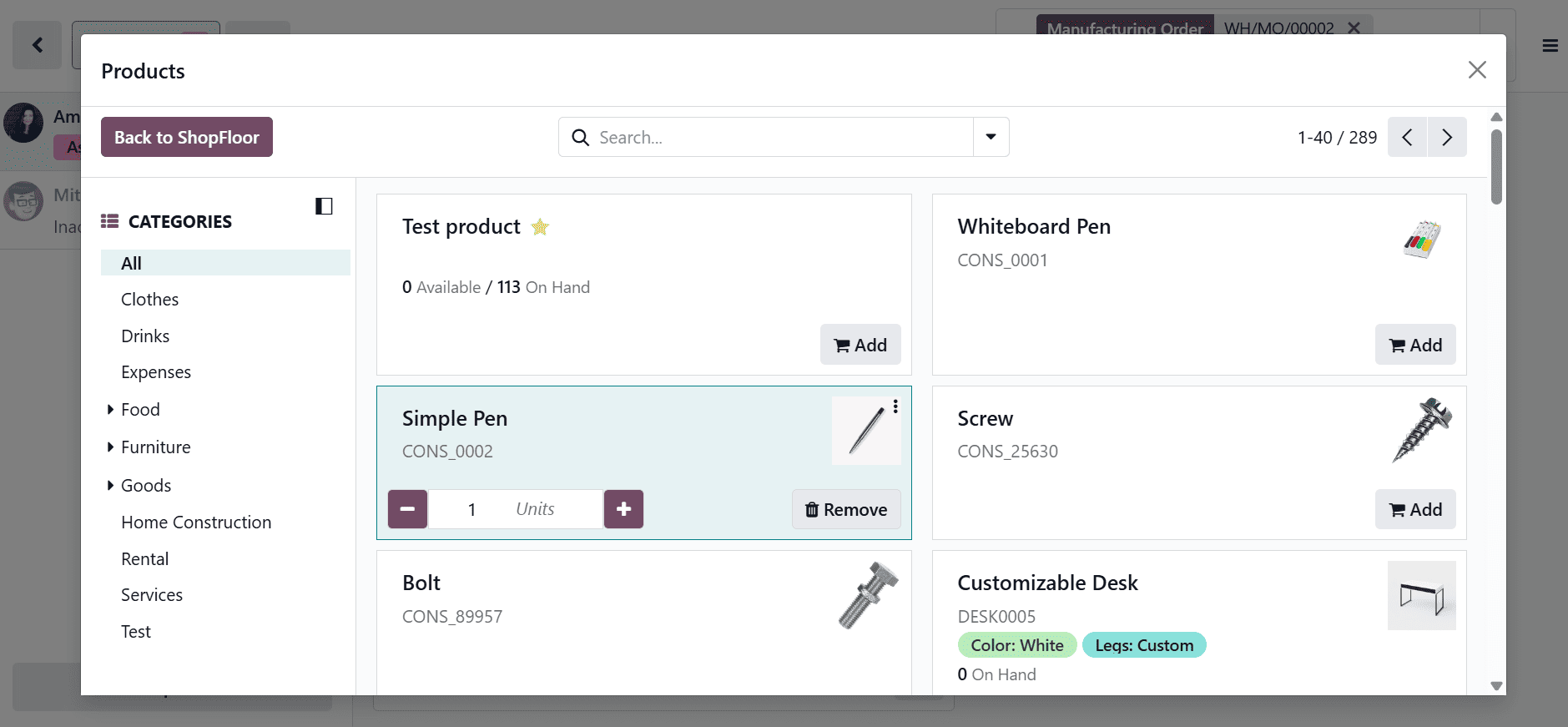1568x727 pixels.
Task: Open the hamburger menu at top right
Action: click(1550, 45)
